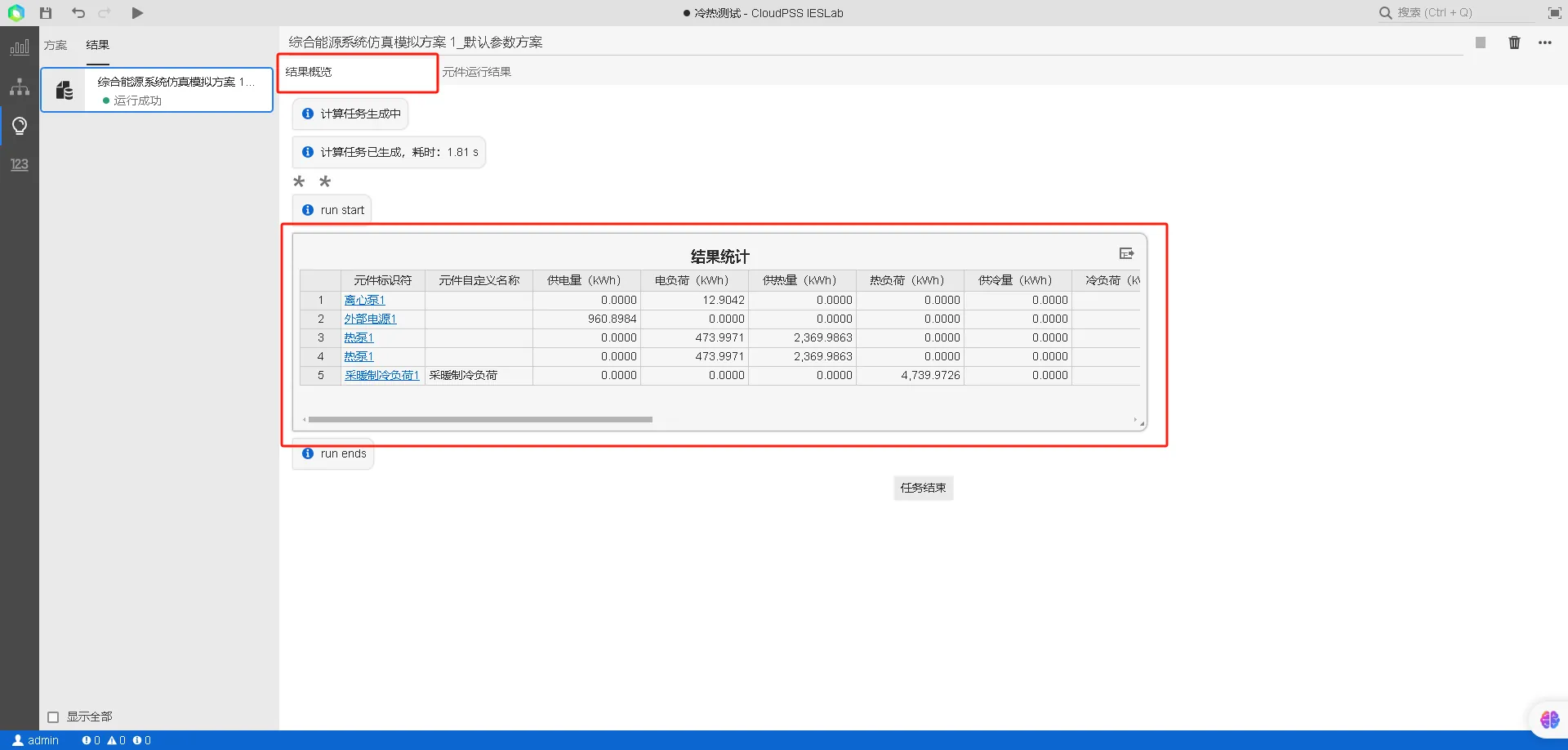Viewport: 1568px width, 750px height.
Task: Save the project with the disk icon
Action: (x=46, y=13)
